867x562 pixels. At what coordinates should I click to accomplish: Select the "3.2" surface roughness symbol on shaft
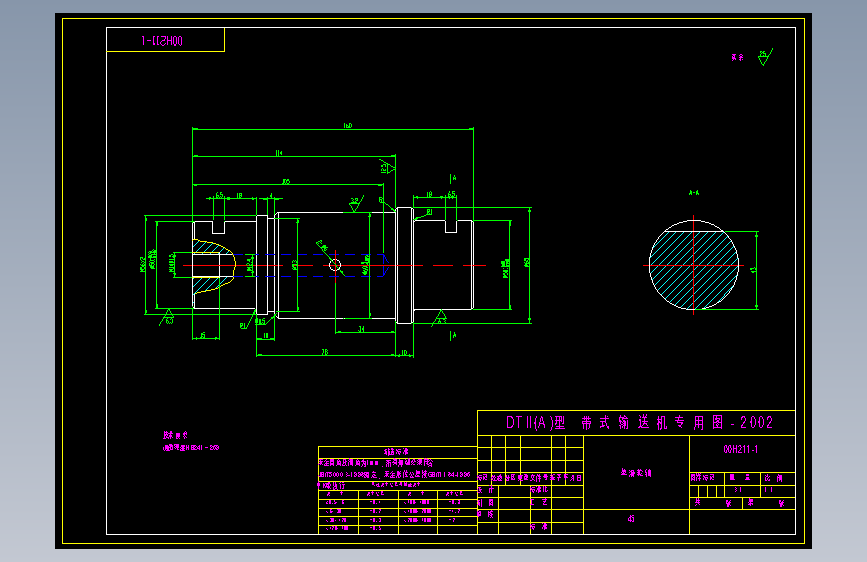pyautogui.click(x=356, y=203)
